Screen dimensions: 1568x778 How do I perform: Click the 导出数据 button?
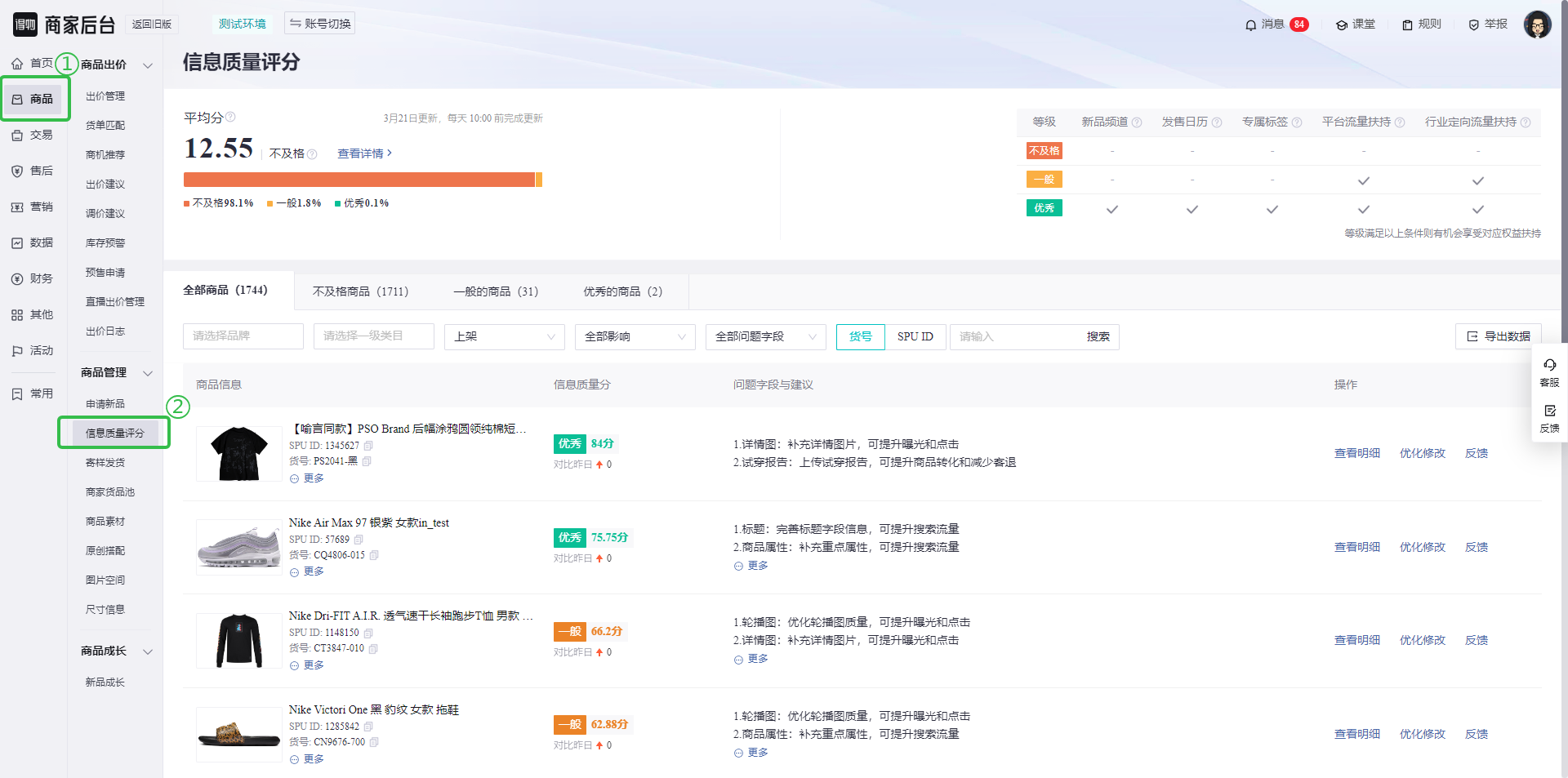[x=1499, y=336]
